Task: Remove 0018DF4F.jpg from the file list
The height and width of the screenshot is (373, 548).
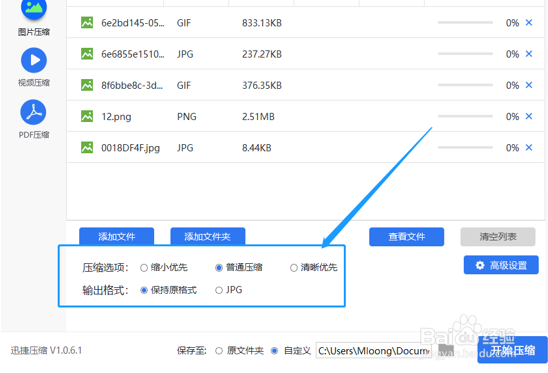Action: (x=529, y=148)
